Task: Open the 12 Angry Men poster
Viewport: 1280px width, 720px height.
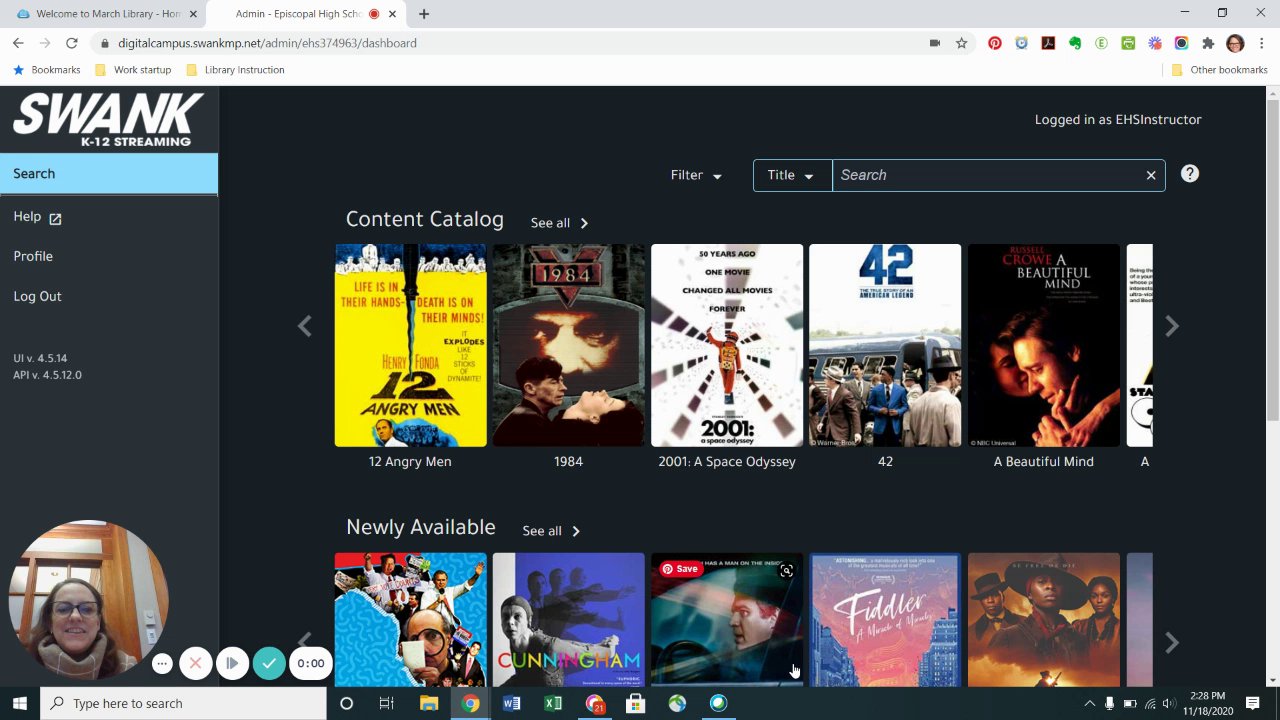Action: [x=410, y=345]
